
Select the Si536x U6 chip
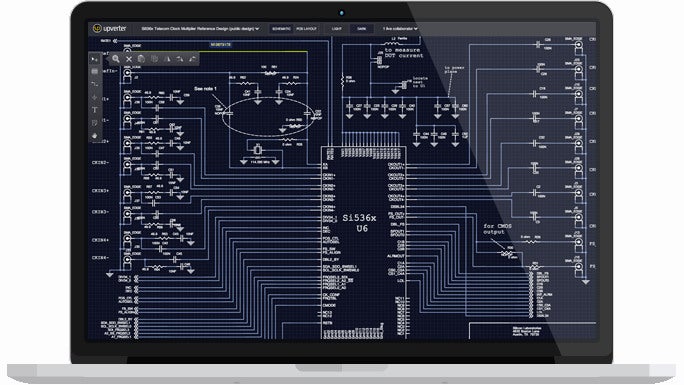click(364, 242)
